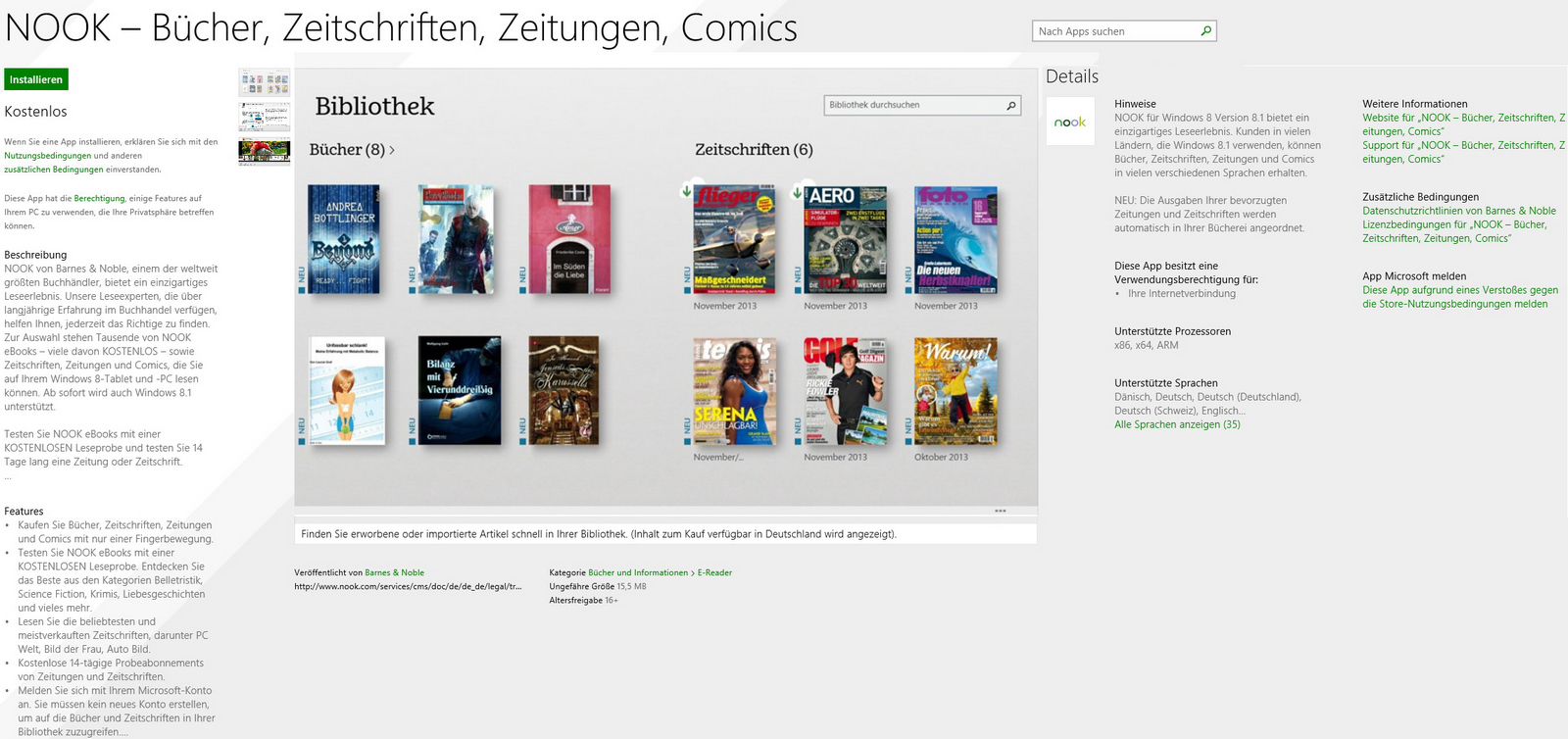Open the E-Reader subcategory link
The image size is (1568, 739).
(x=714, y=572)
